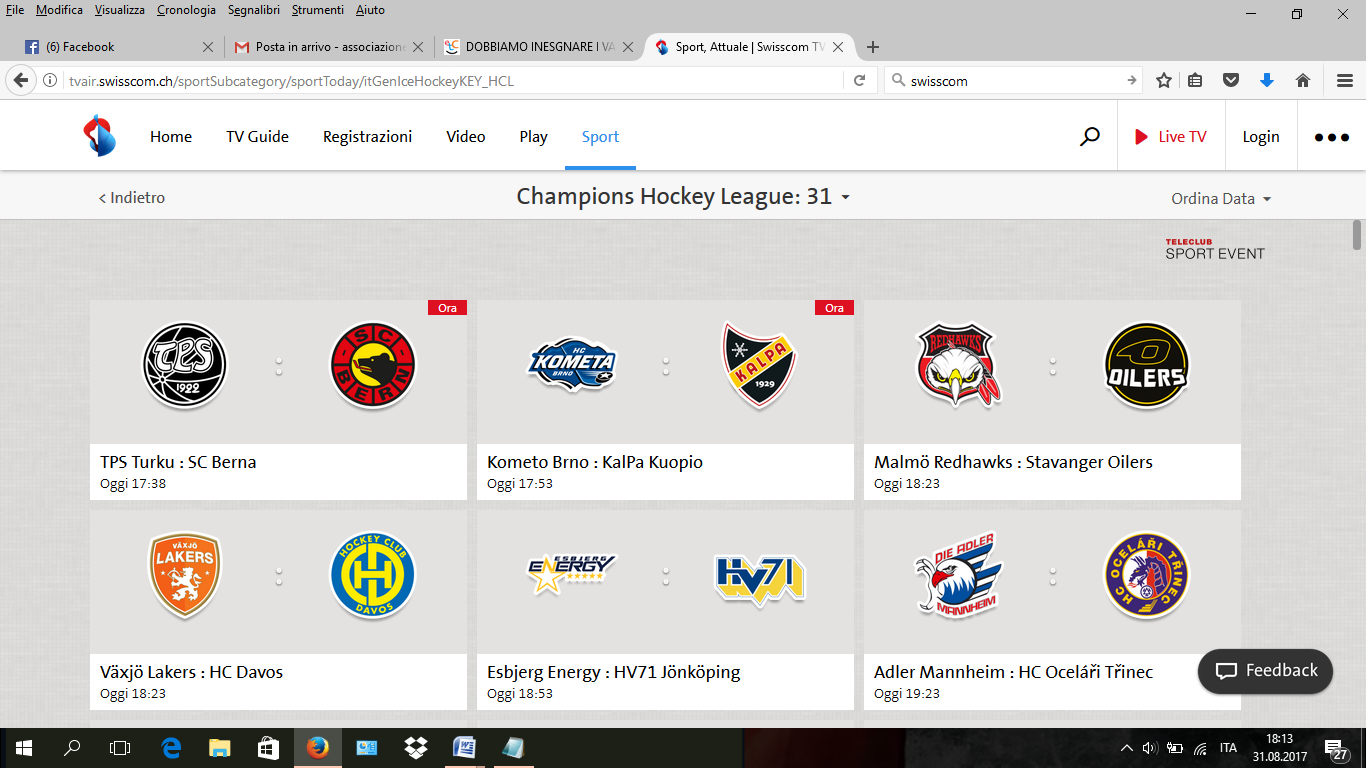Open the Firefox hamburger menu
Viewport: 1366px width, 768px height.
point(1344,81)
